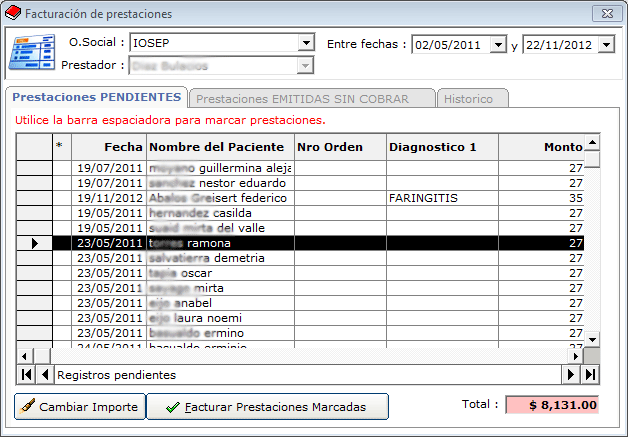
Task: Open the start date 02/05/2011 picker
Action: click(x=498, y=45)
